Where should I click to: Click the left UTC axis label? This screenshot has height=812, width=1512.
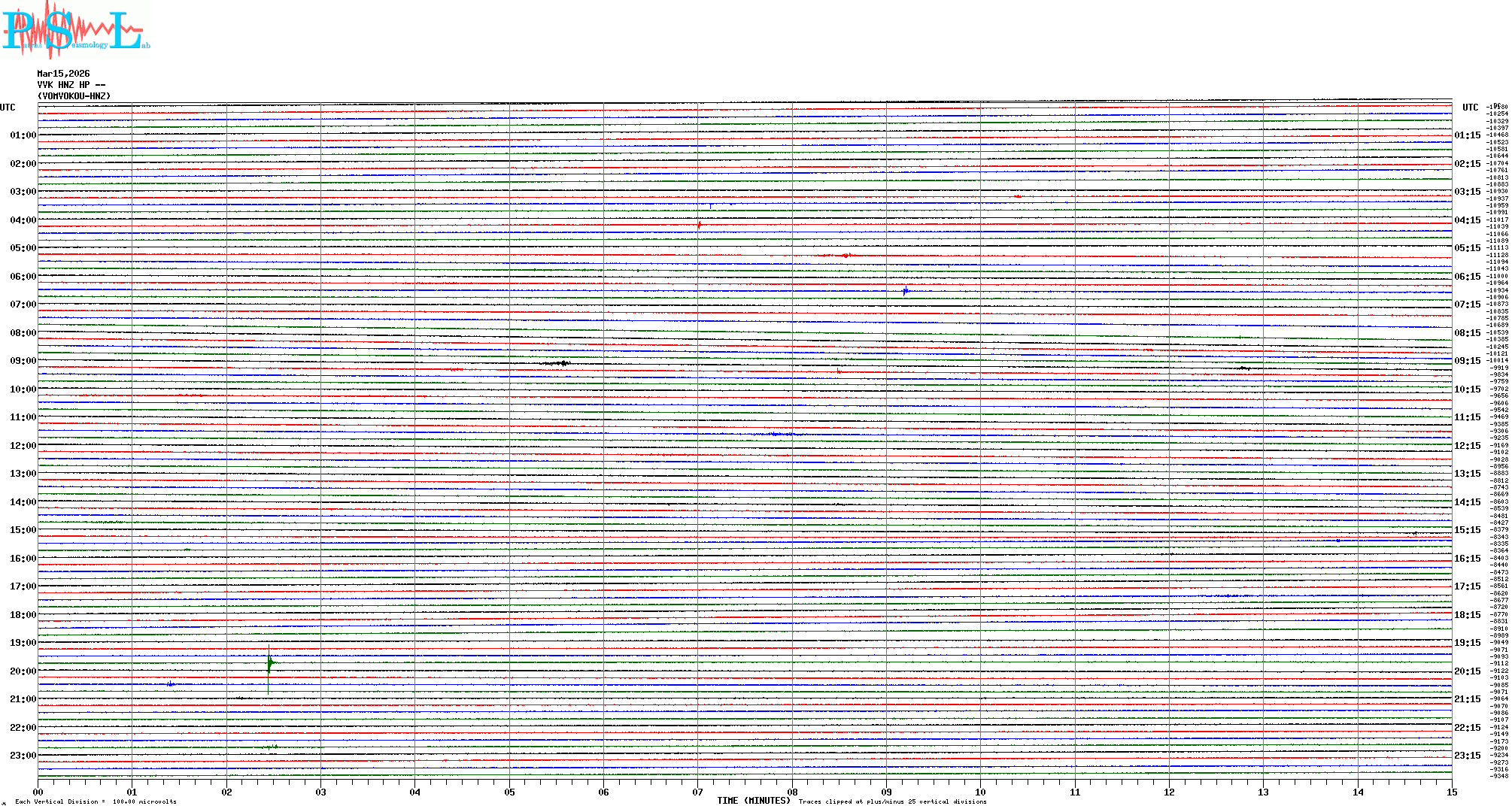8,108
